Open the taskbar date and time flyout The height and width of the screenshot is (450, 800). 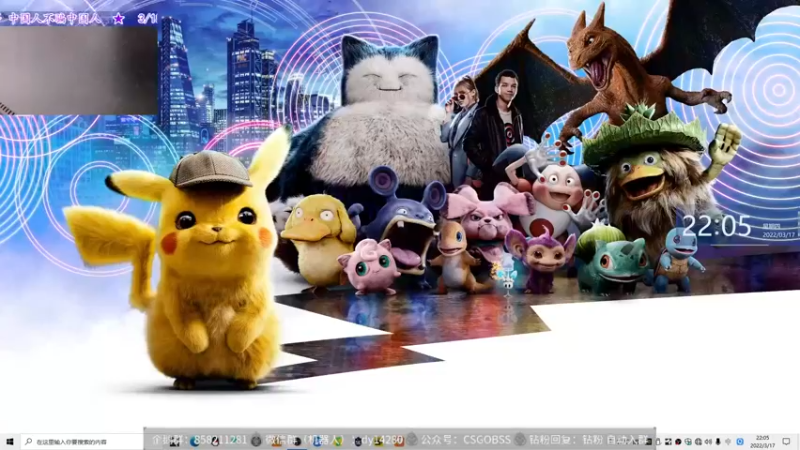pos(763,442)
